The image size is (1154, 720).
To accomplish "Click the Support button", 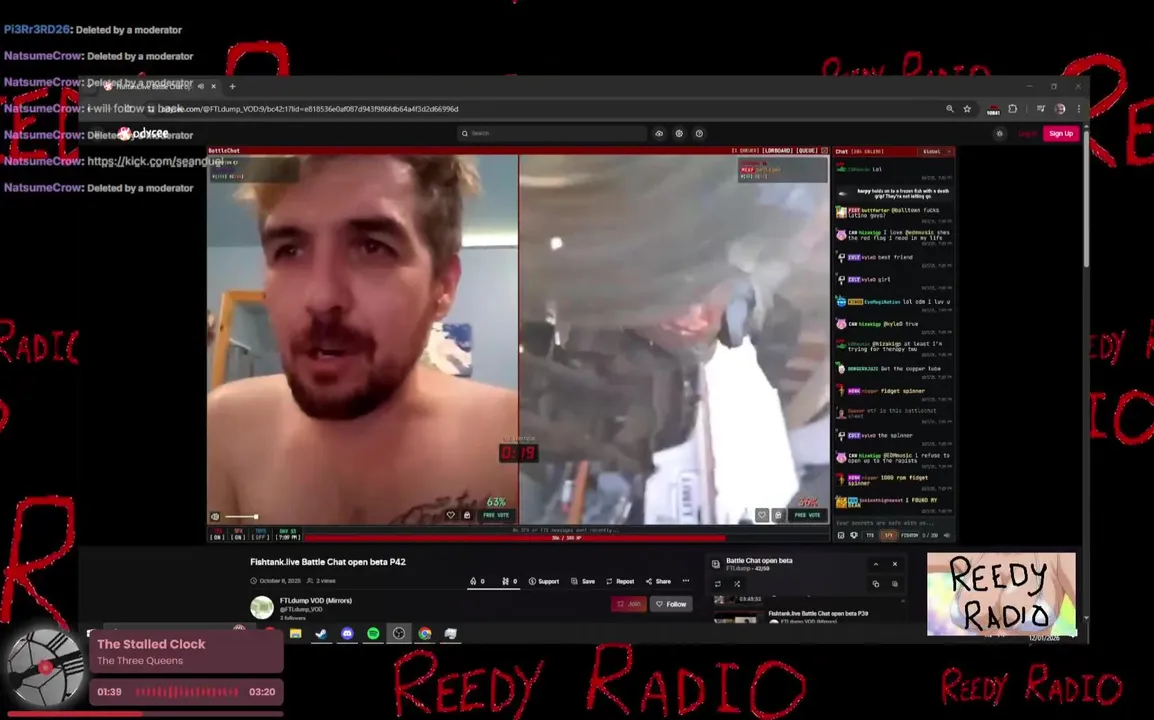I will [x=544, y=581].
